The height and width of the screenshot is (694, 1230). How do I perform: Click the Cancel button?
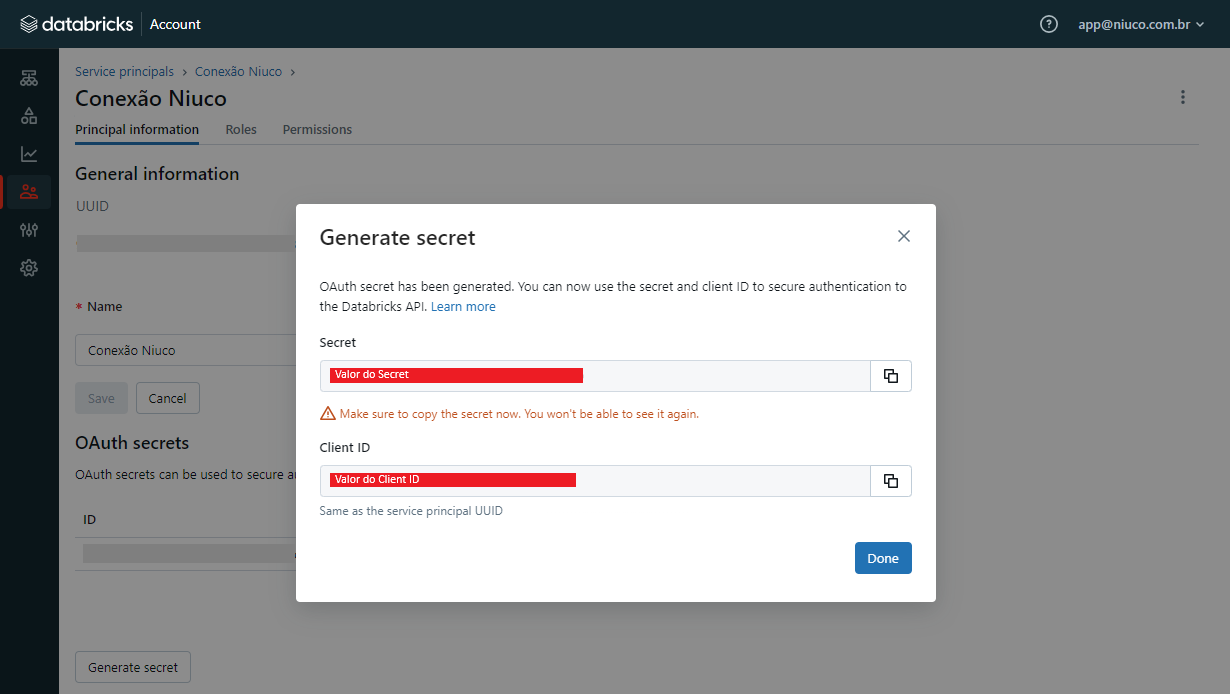[x=168, y=398]
